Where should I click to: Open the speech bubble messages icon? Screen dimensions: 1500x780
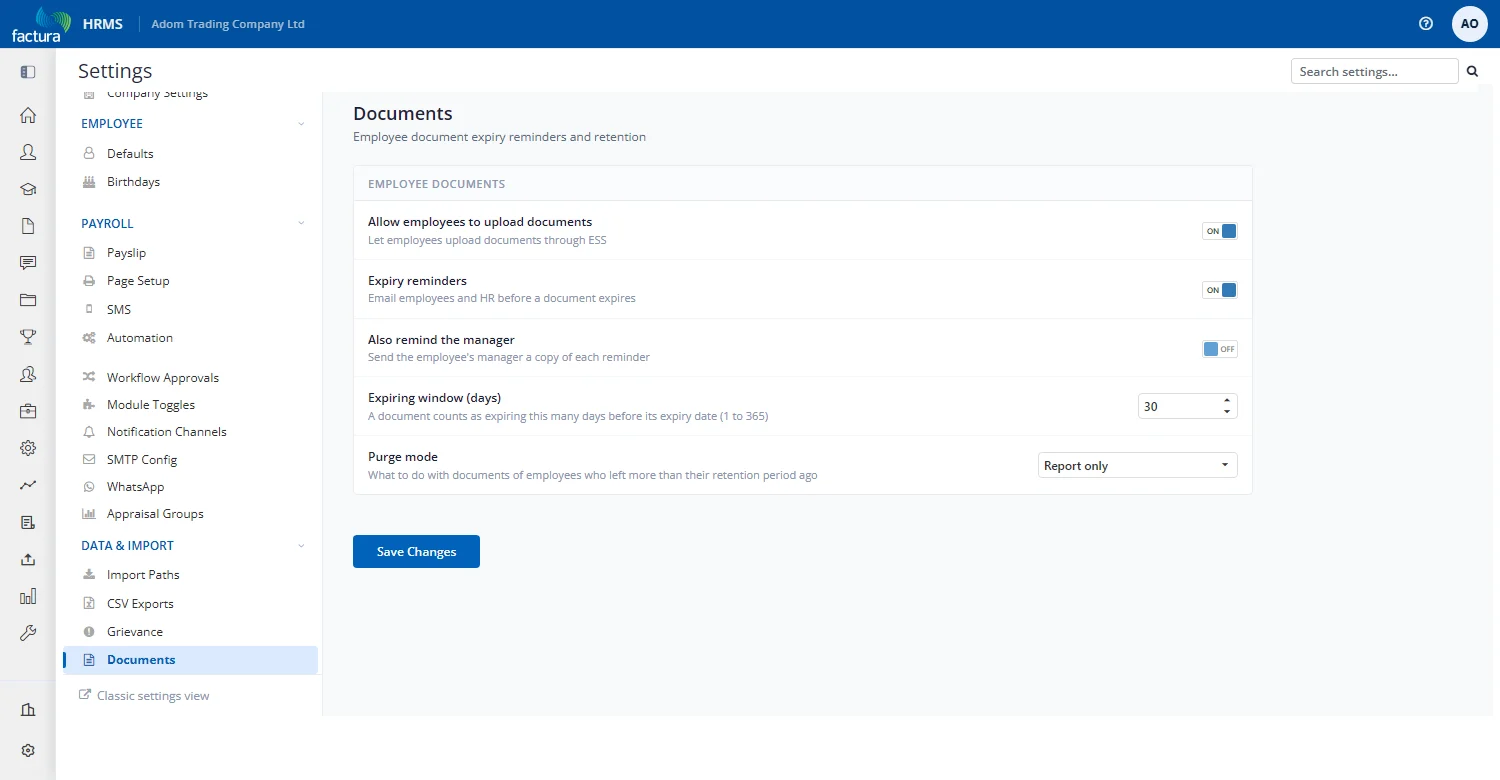pyautogui.click(x=28, y=263)
